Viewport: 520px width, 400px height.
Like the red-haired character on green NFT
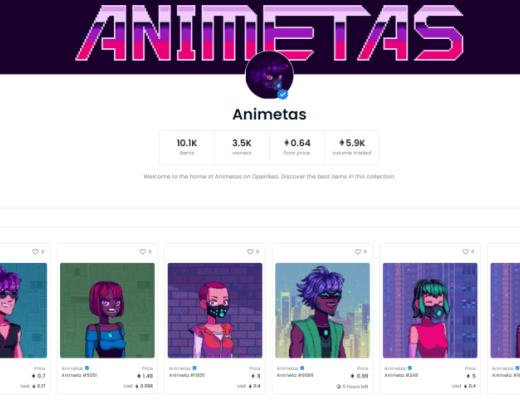(143, 252)
